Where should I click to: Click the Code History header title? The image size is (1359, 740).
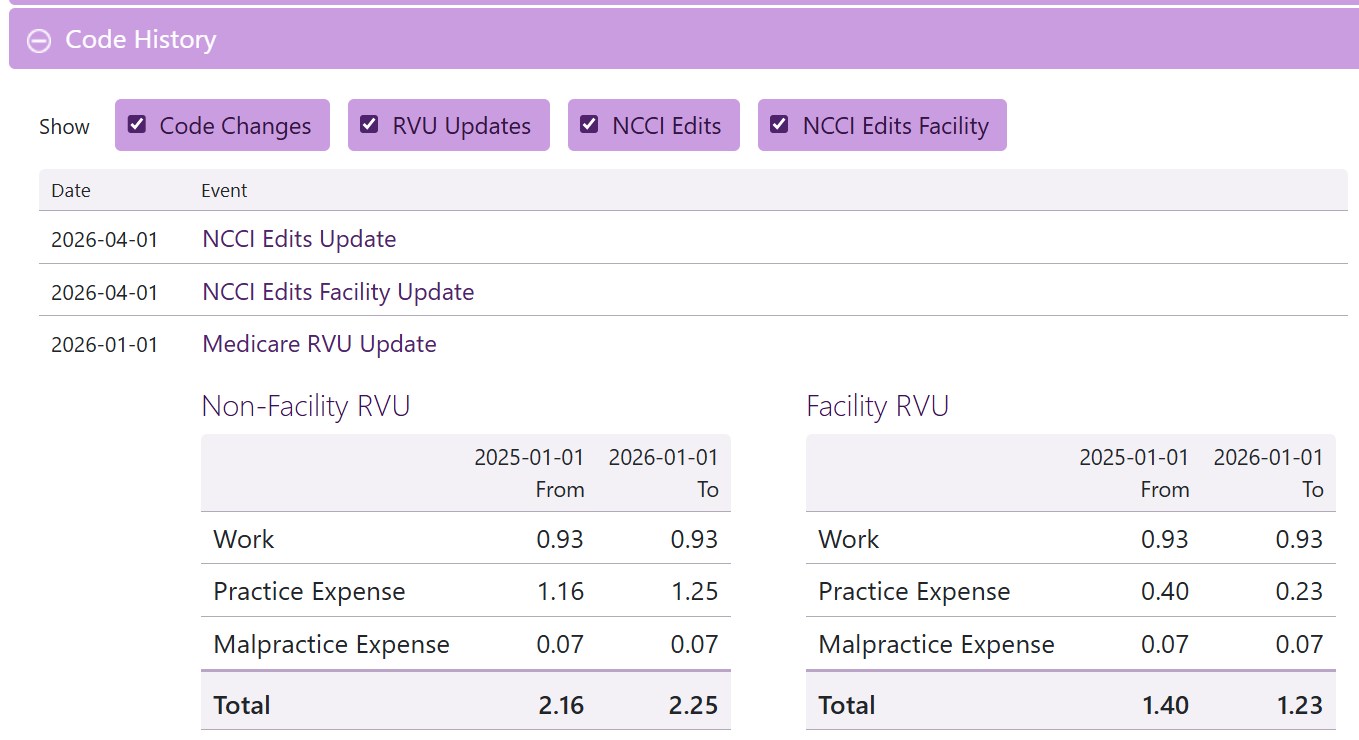click(140, 40)
